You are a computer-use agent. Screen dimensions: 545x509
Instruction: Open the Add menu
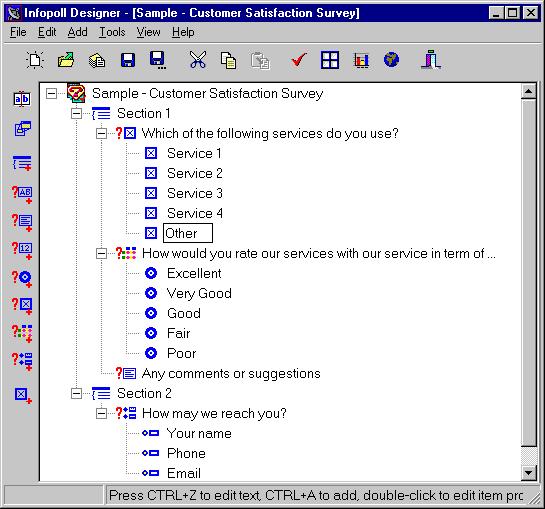[x=78, y=32]
